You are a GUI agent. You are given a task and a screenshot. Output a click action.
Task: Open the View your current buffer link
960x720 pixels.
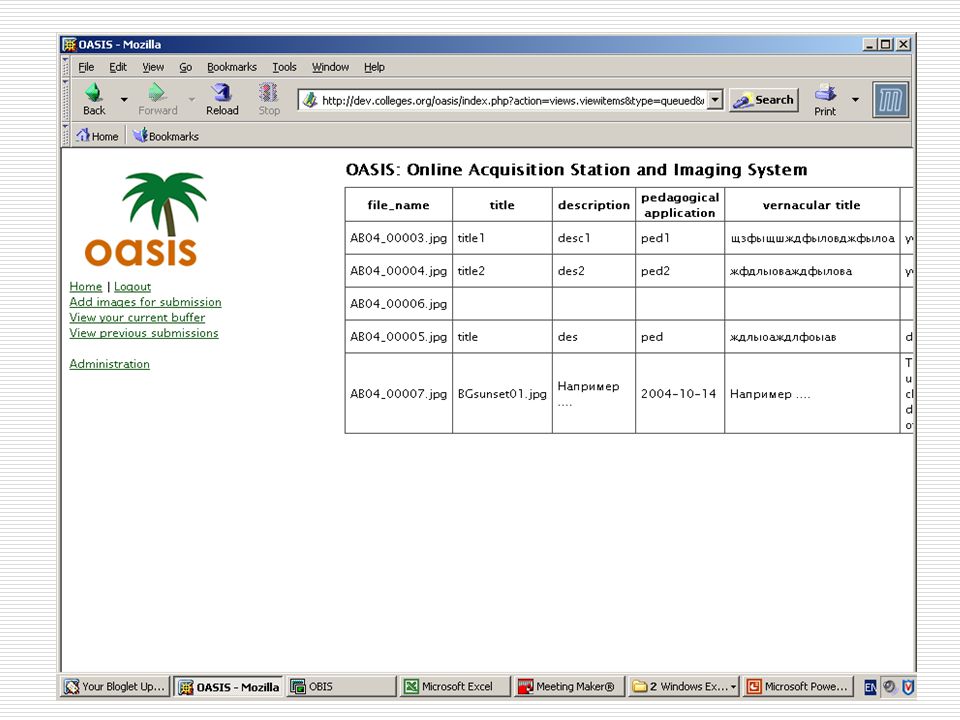(x=137, y=317)
